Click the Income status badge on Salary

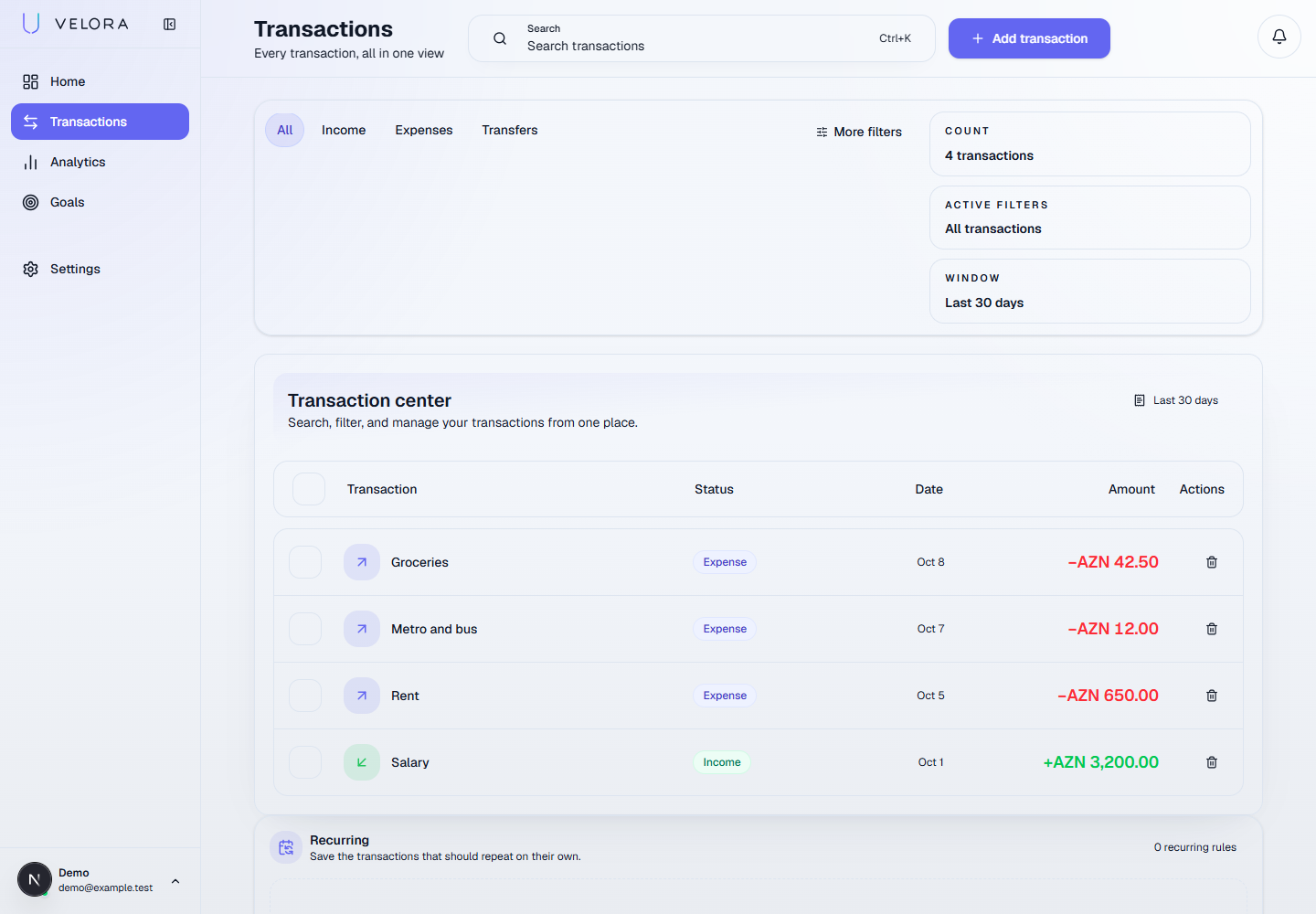coord(722,762)
